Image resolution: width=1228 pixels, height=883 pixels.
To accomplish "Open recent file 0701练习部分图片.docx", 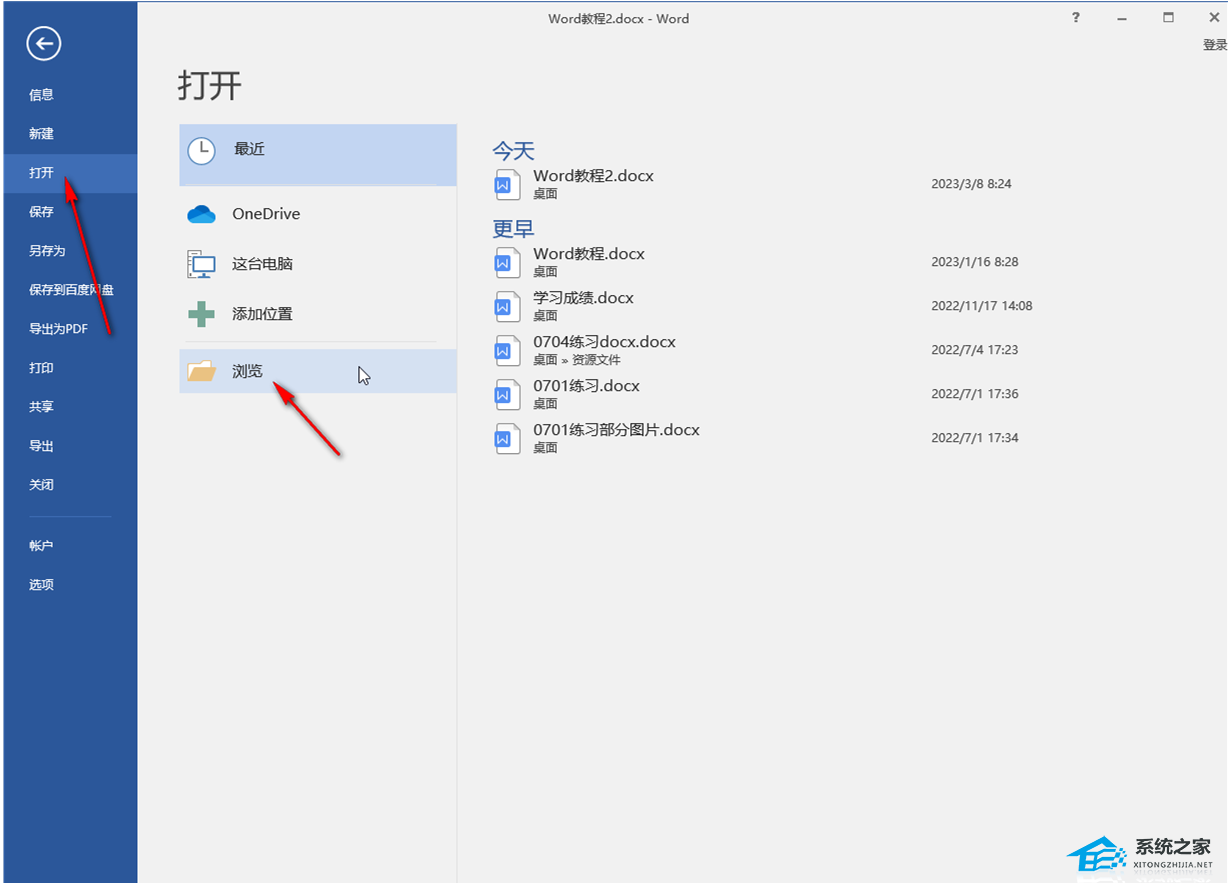I will [616, 430].
